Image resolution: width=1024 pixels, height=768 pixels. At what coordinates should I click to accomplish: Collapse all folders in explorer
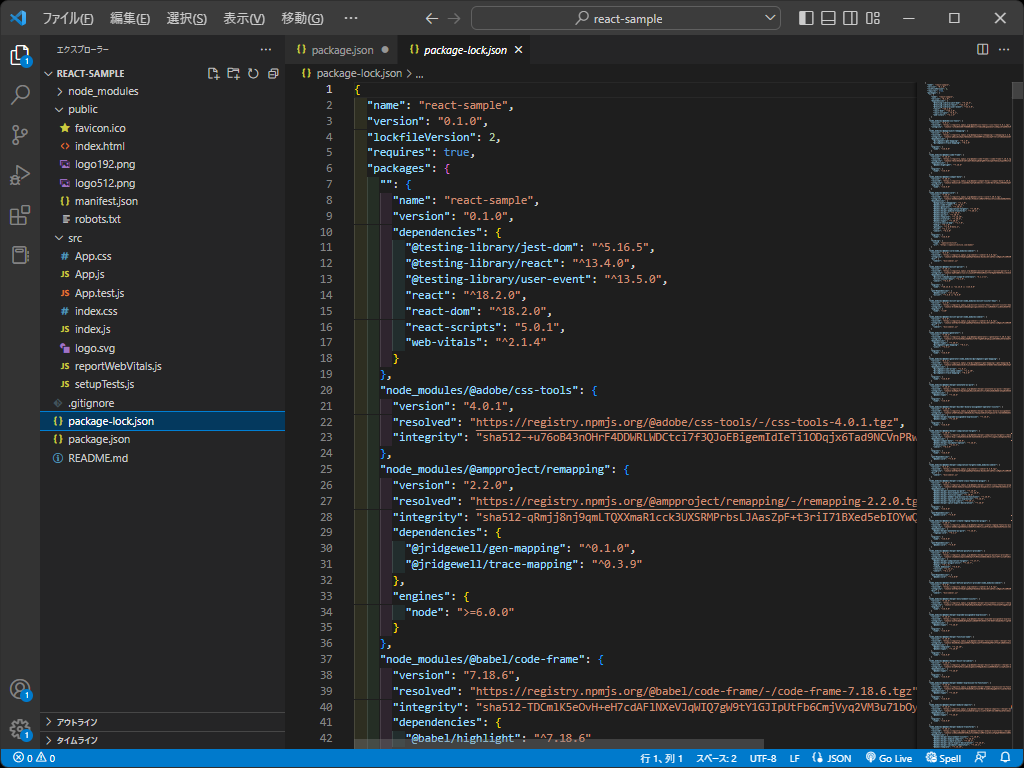(273, 74)
